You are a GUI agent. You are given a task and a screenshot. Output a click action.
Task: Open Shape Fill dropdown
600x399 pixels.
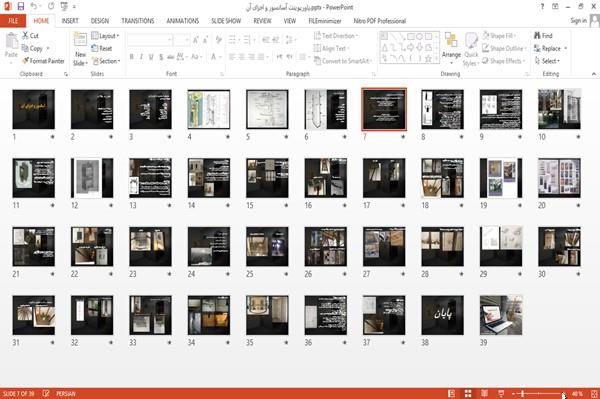click(x=499, y=36)
